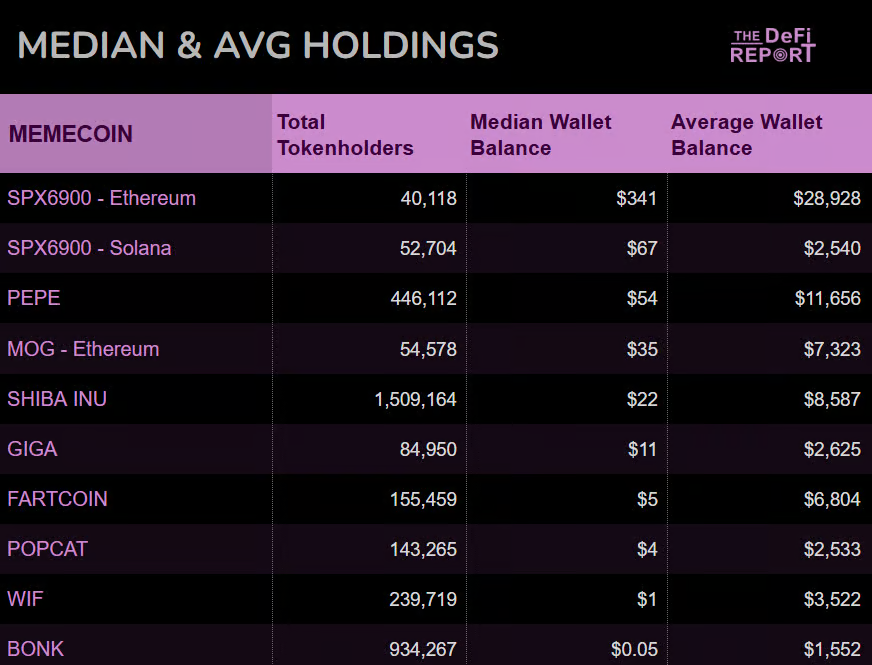
Task: Click the Median Wallet Balance header
Action: coord(541,135)
